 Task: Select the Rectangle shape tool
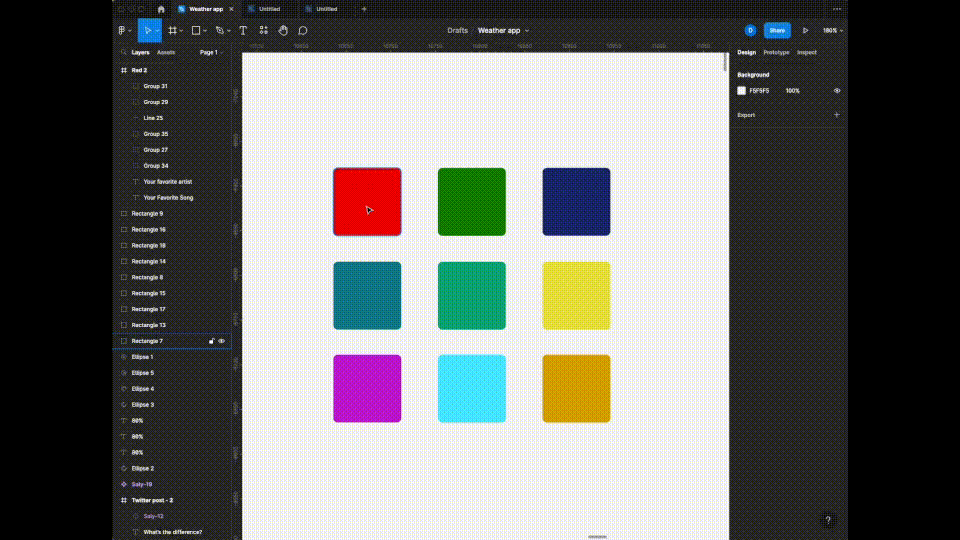click(197, 31)
